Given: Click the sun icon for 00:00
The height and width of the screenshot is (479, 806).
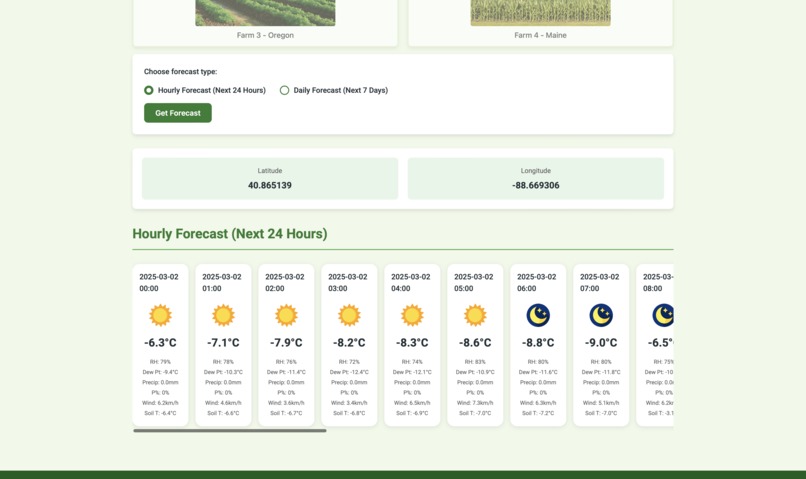Looking at the screenshot, I should pos(160,315).
